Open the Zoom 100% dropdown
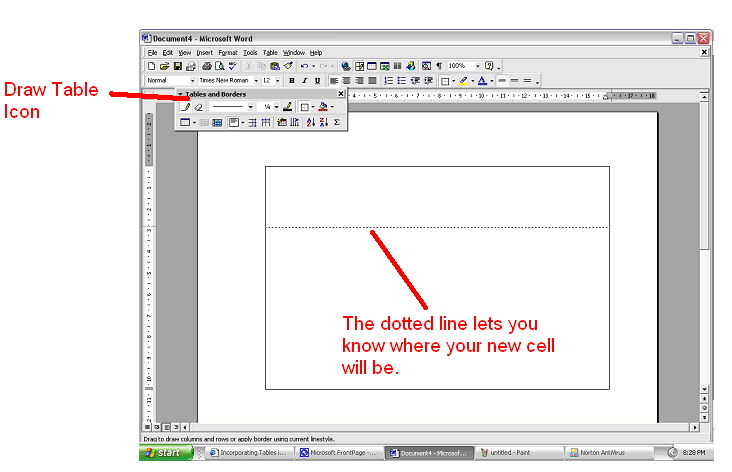732x472 pixels. coord(478,66)
